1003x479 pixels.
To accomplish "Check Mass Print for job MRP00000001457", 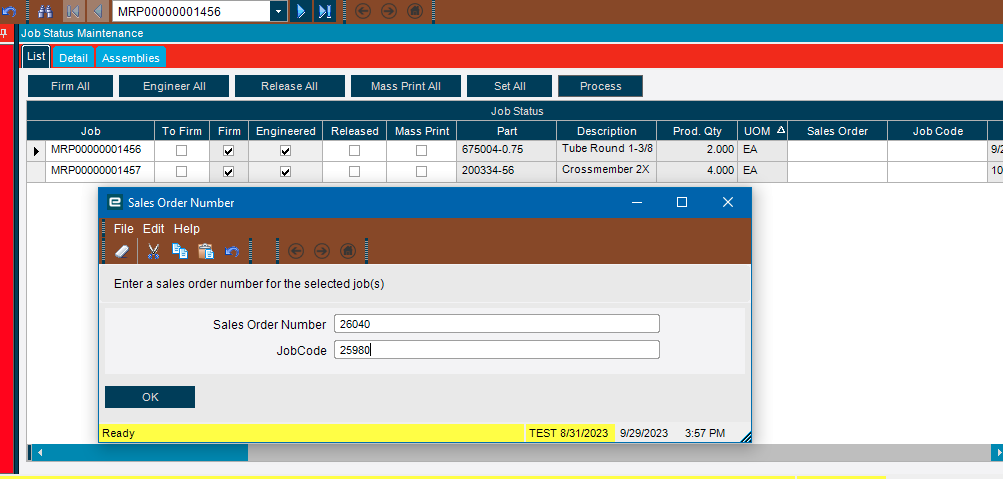I will (421, 171).
